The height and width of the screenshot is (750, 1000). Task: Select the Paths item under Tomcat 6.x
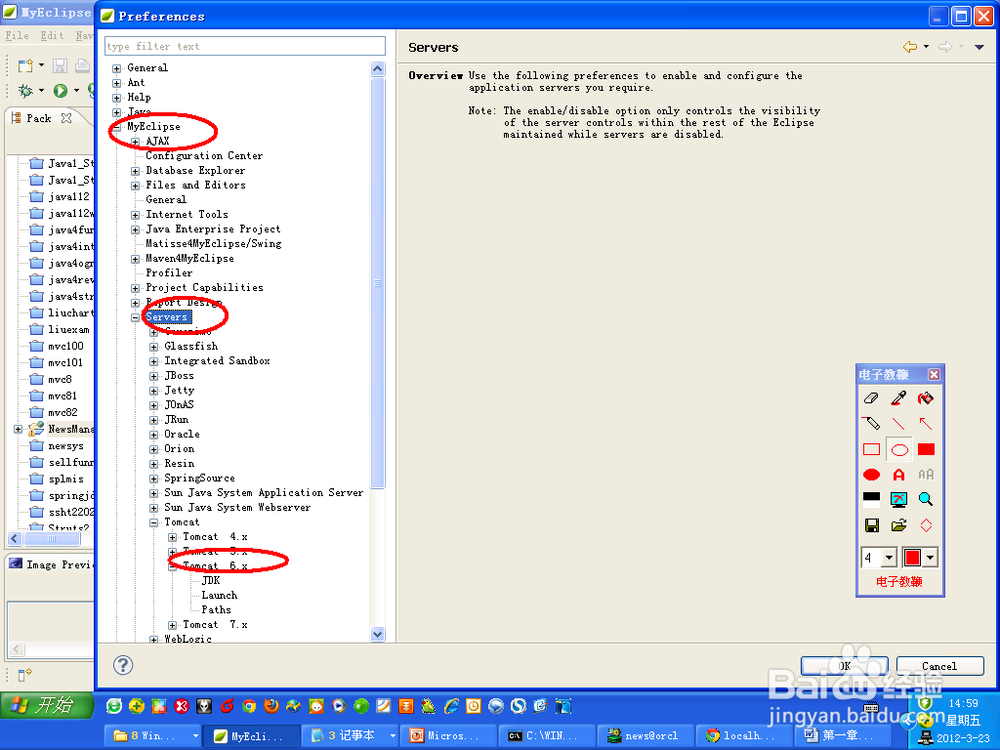[216, 610]
